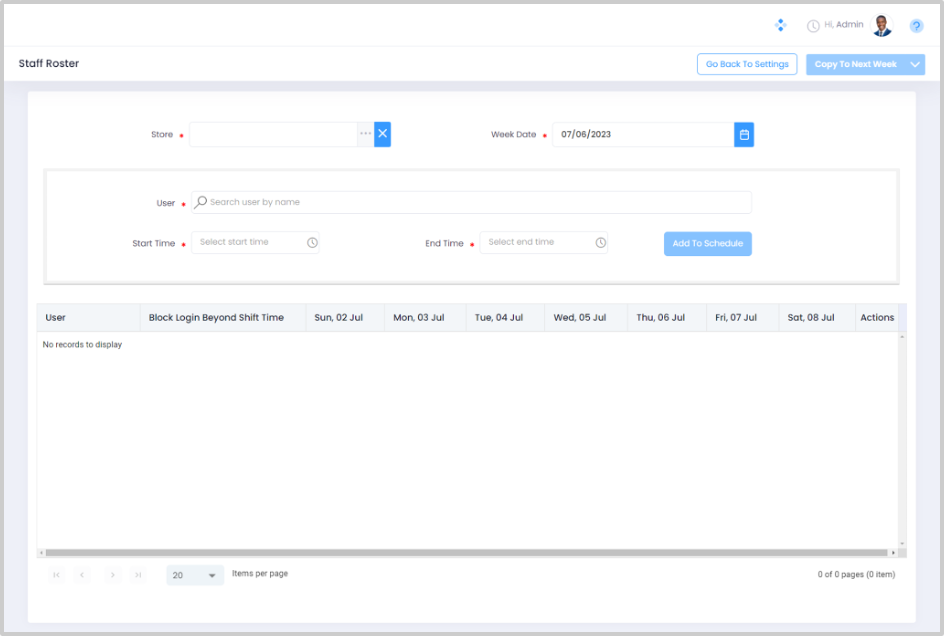Go to the next page pagination arrow
944x636 pixels.
[x=112, y=575]
